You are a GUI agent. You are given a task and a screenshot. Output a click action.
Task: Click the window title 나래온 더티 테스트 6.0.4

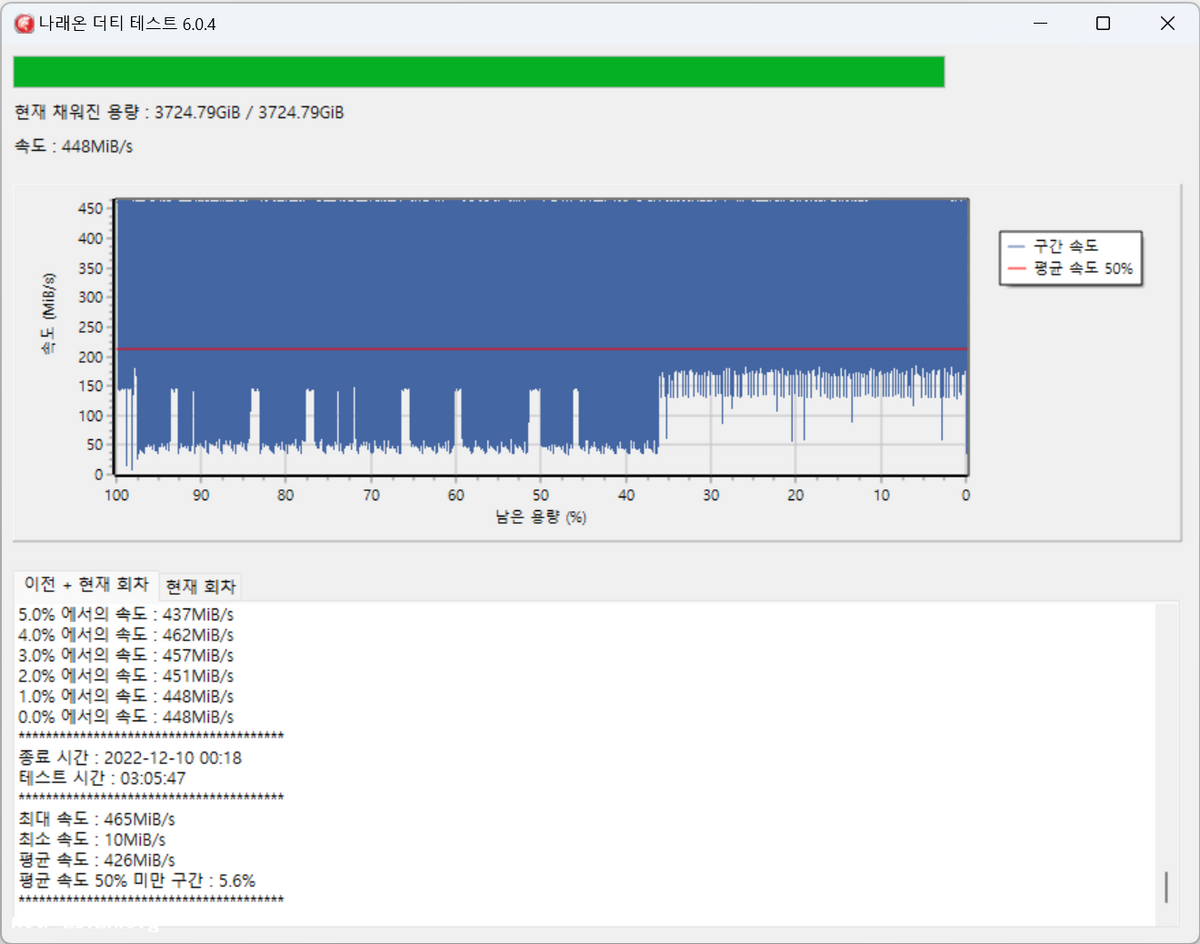click(x=128, y=24)
